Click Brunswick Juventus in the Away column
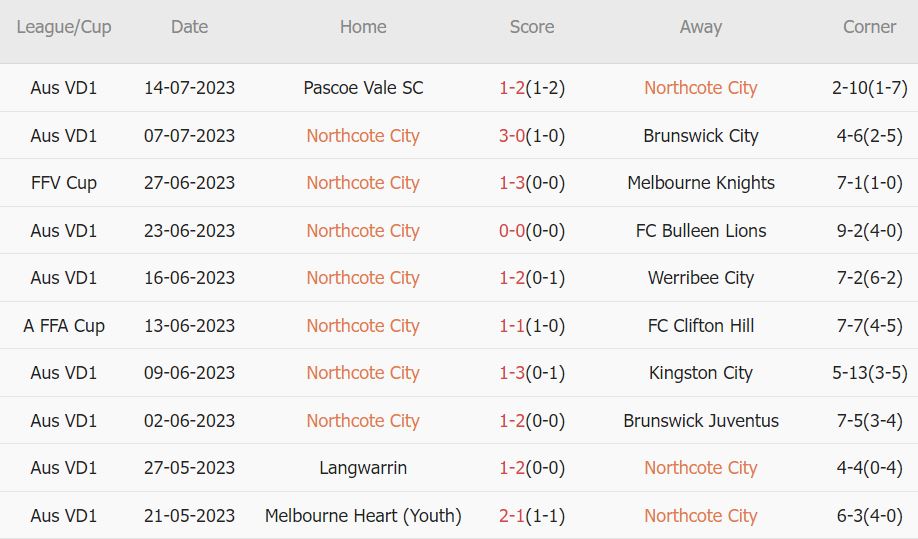 (x=700, y=421)
